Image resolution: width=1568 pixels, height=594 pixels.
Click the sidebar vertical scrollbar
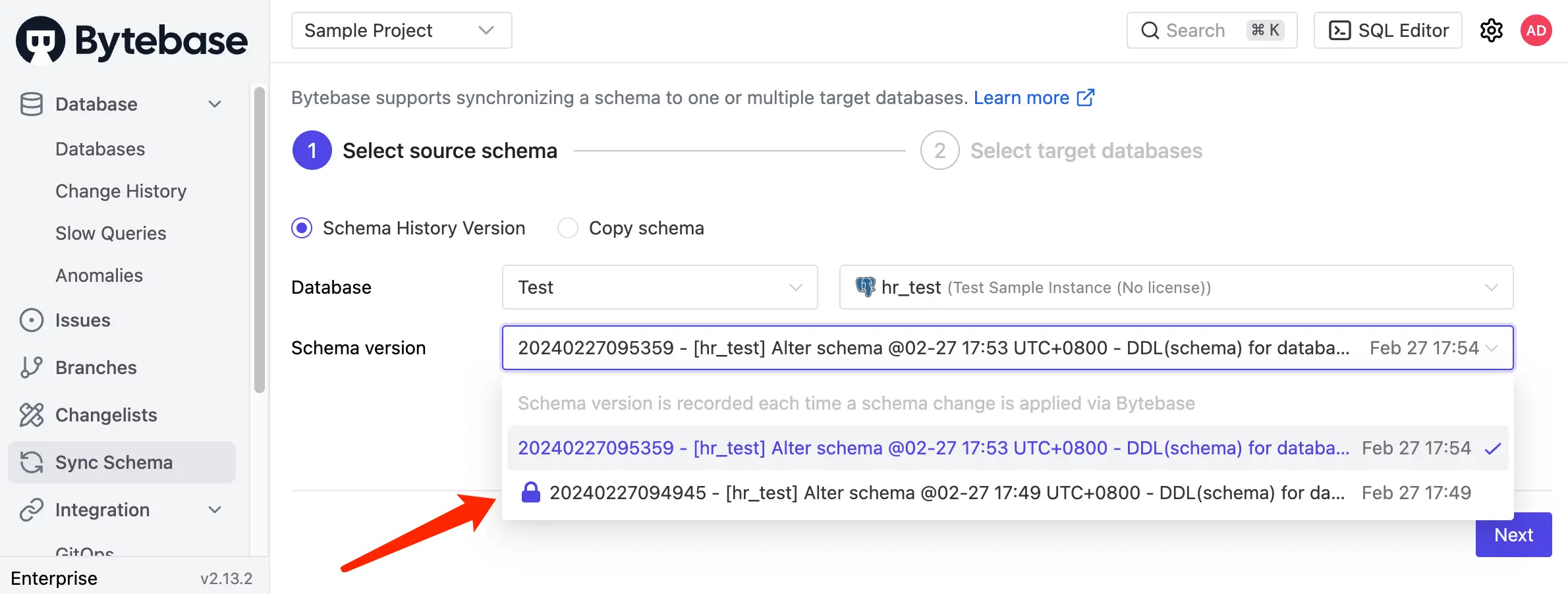(x=260, y=240)
